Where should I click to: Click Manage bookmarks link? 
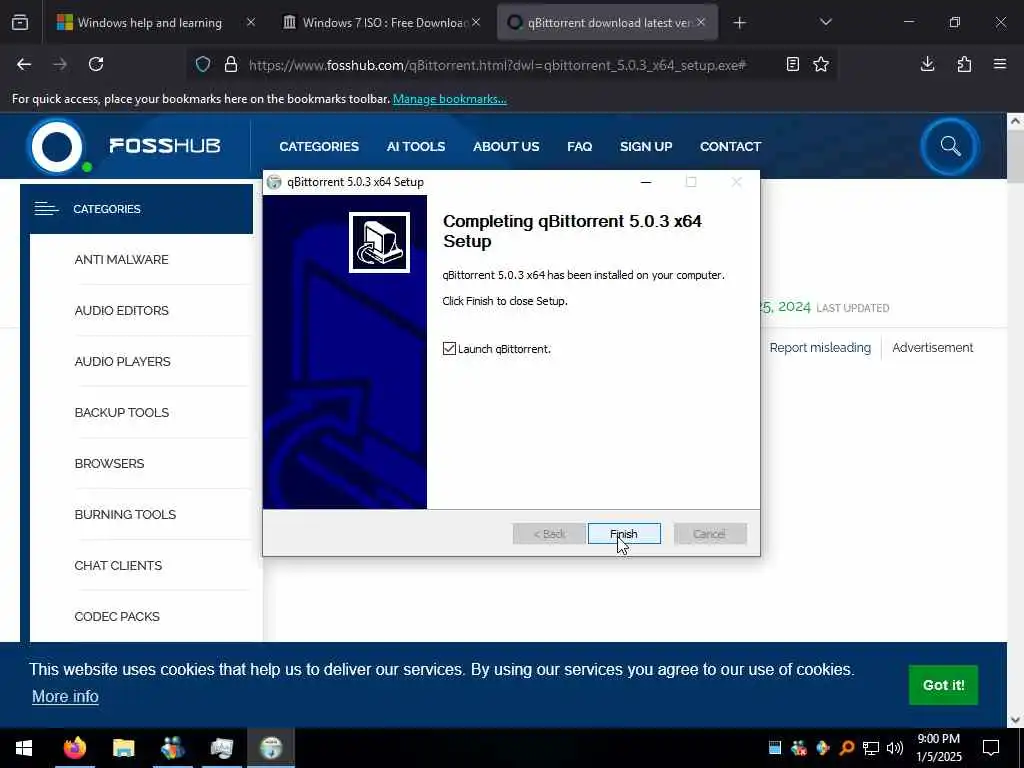[449, 99]
